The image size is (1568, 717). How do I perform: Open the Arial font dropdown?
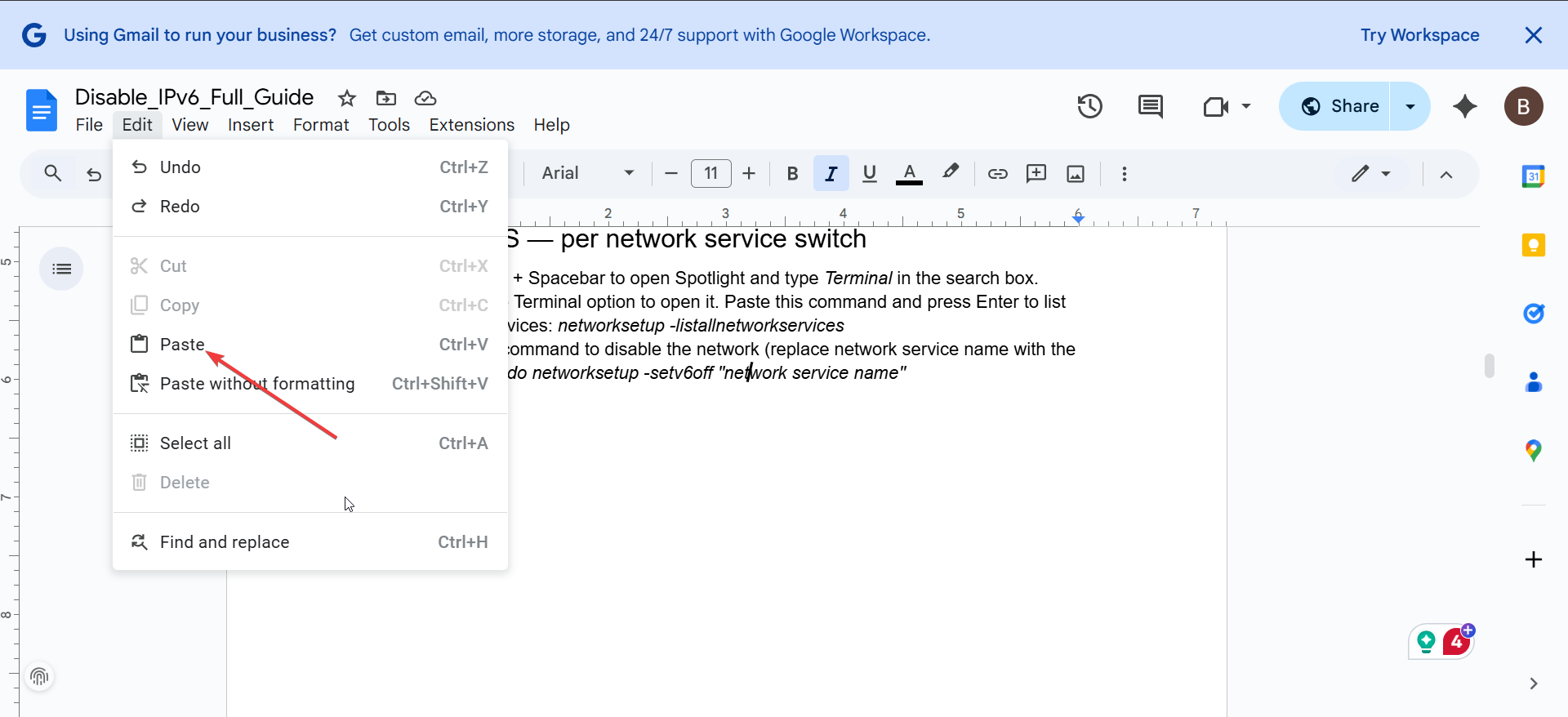(x=588, y=173)
